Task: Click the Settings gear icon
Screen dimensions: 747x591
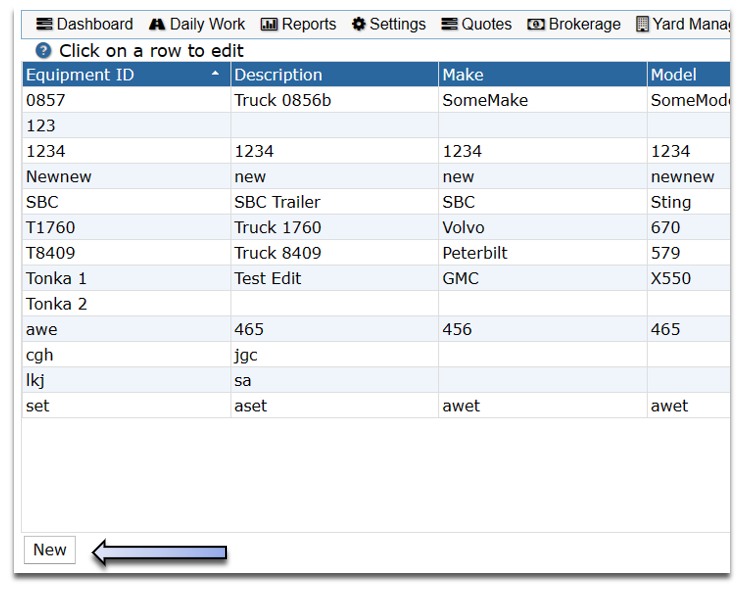Action: 358,24
